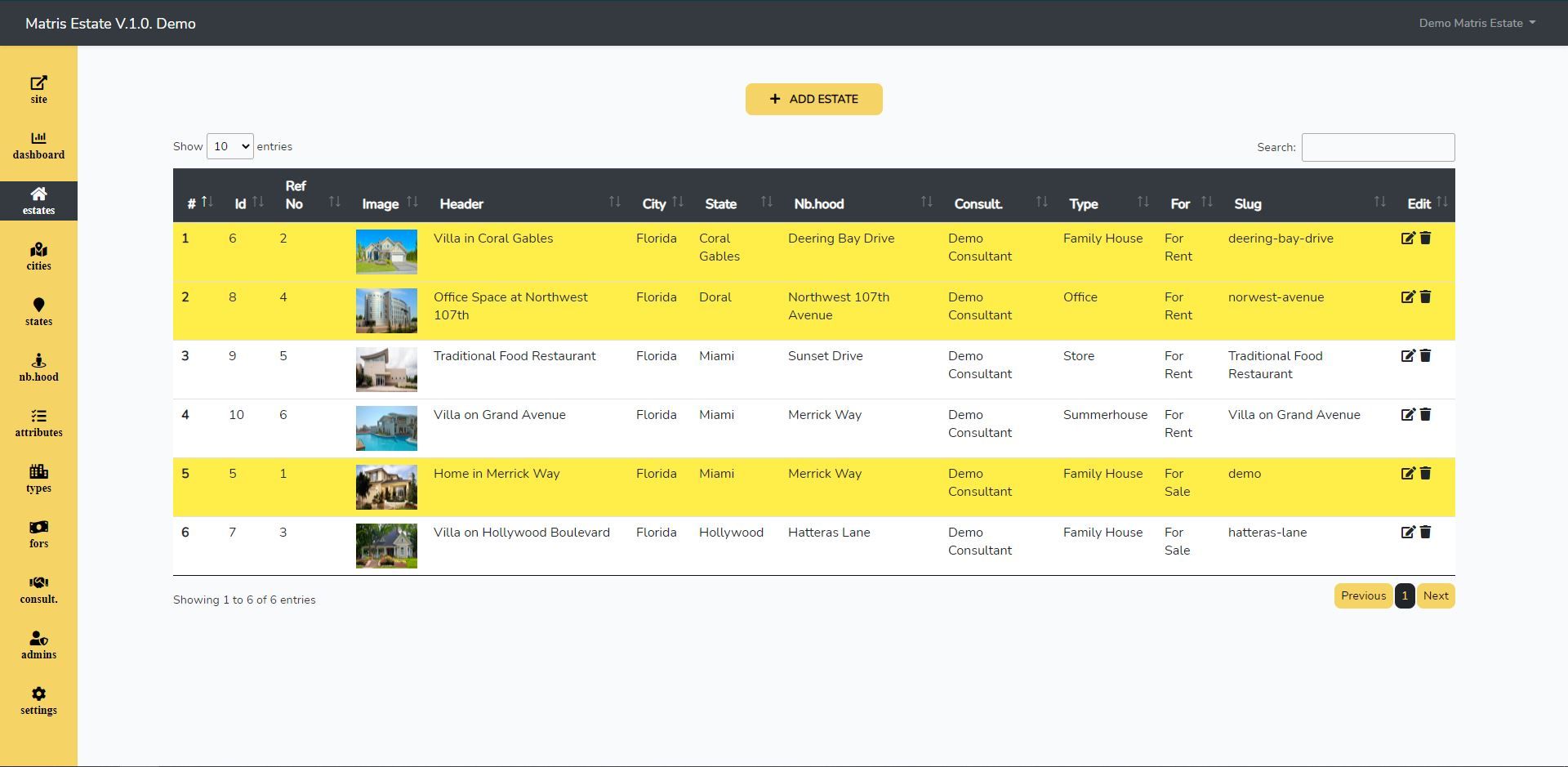Delete the Home in Merrick Way estate
The width and height of the screenshot is (1568, 767).
pyautogui.click(x=1425, y=473)
